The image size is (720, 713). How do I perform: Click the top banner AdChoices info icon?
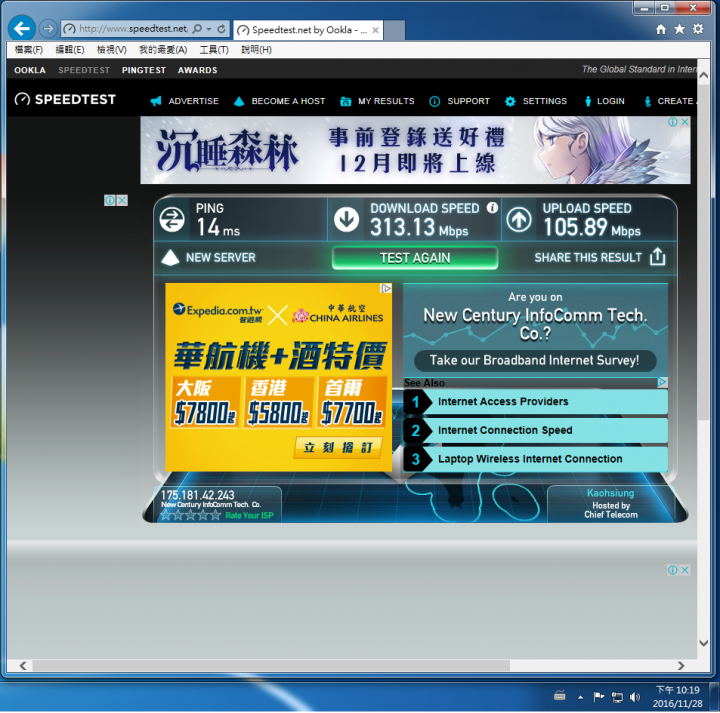pyautogui.click(x=673, y=122)
